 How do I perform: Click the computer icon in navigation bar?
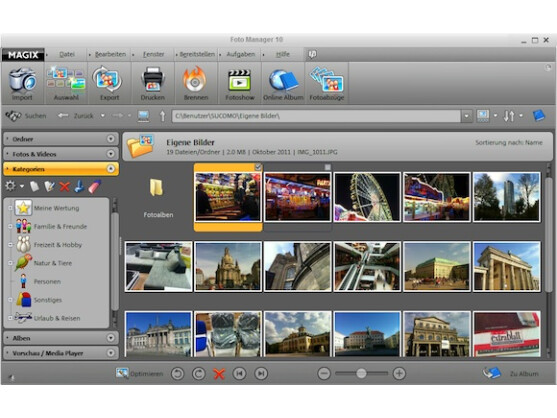tap(143, 116)
